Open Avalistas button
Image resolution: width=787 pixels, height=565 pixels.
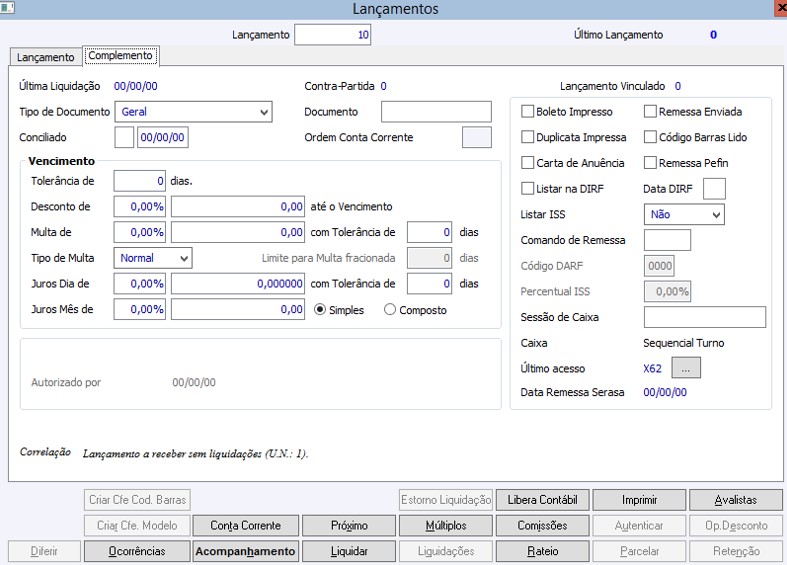pos(736,500)
